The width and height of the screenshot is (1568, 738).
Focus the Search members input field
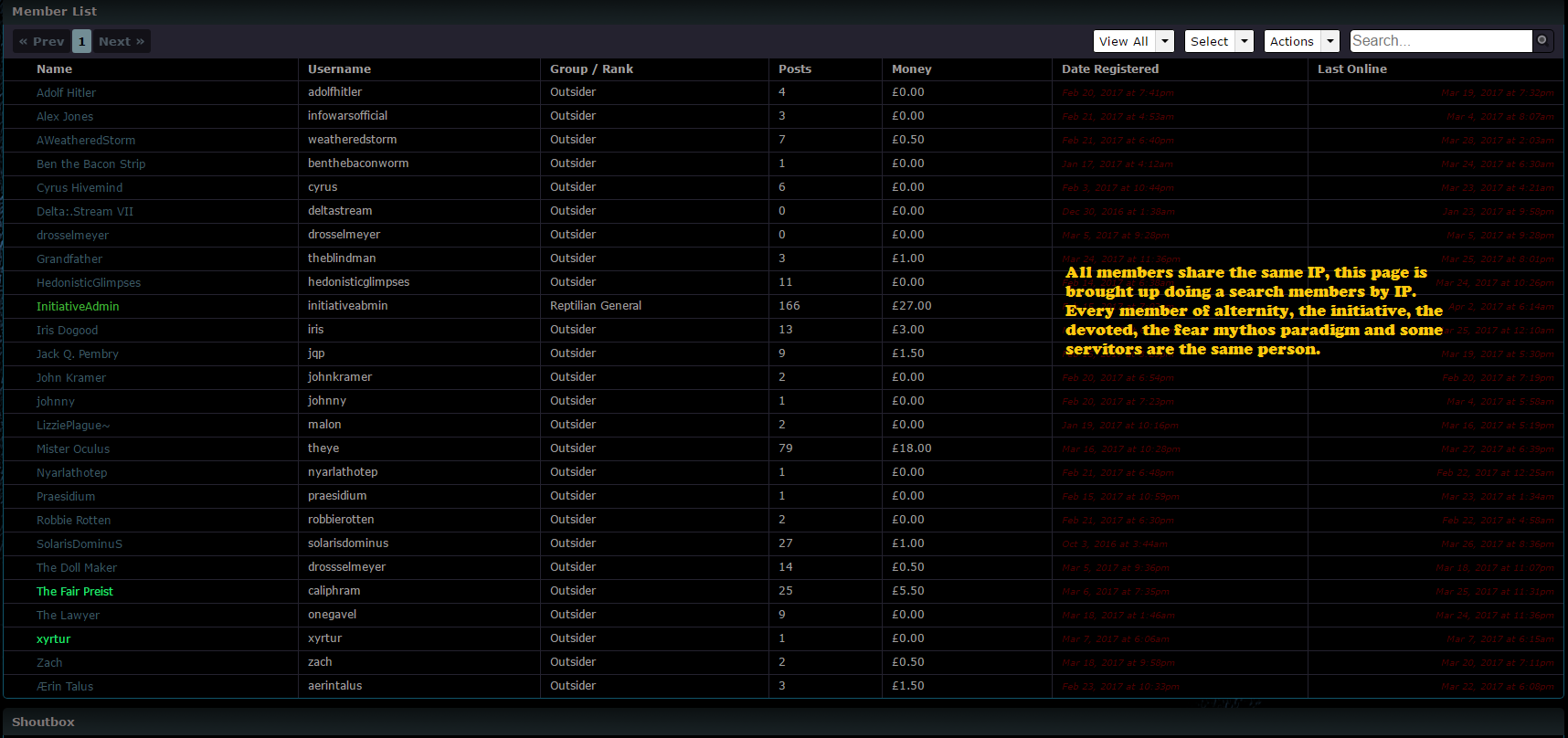pyautogui.click(x=1441, y=41)
